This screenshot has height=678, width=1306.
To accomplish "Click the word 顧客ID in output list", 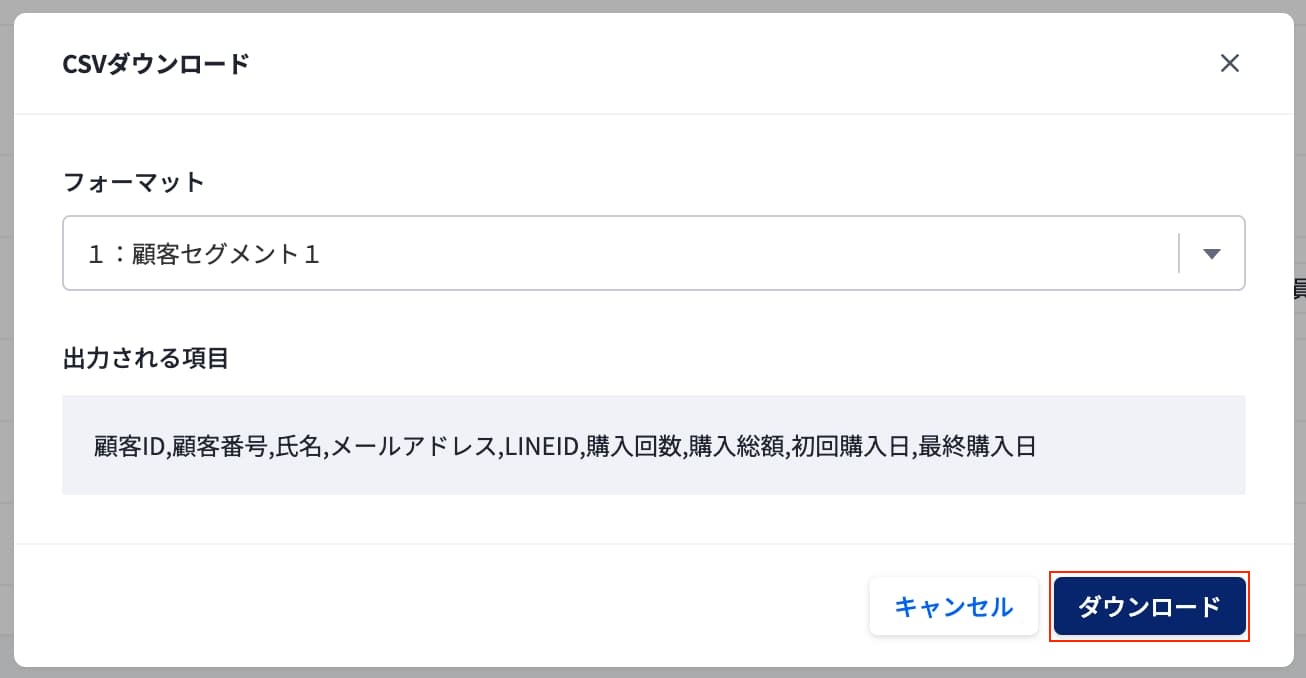I will tap(129, 446).
